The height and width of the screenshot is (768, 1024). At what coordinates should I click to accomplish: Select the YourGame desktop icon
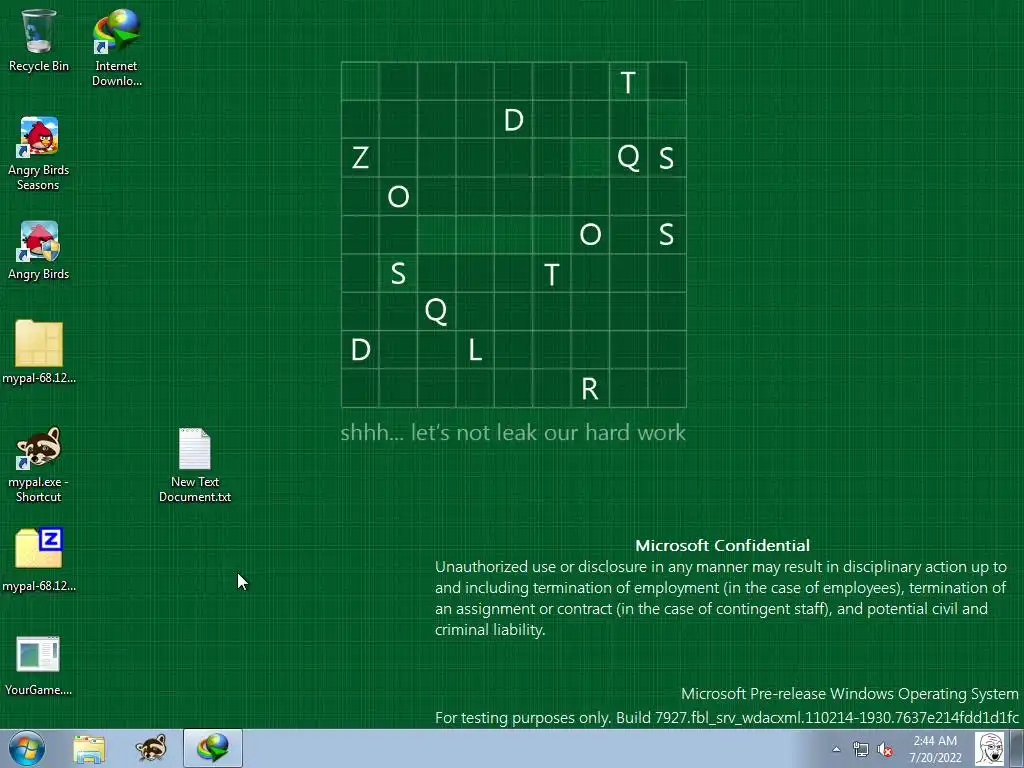click(39, 665)
